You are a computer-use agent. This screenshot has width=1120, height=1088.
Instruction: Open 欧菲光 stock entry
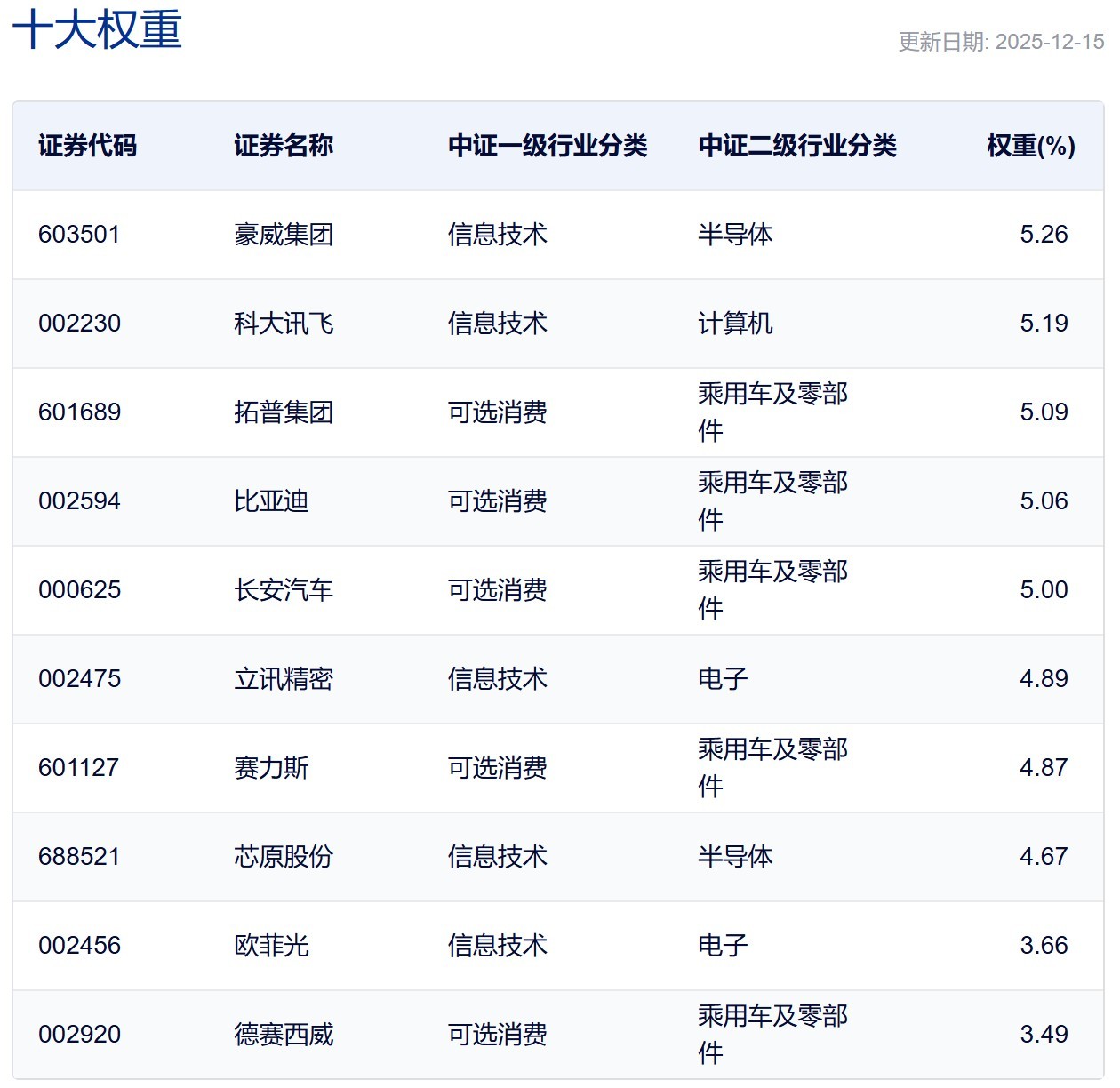(271, 946)
